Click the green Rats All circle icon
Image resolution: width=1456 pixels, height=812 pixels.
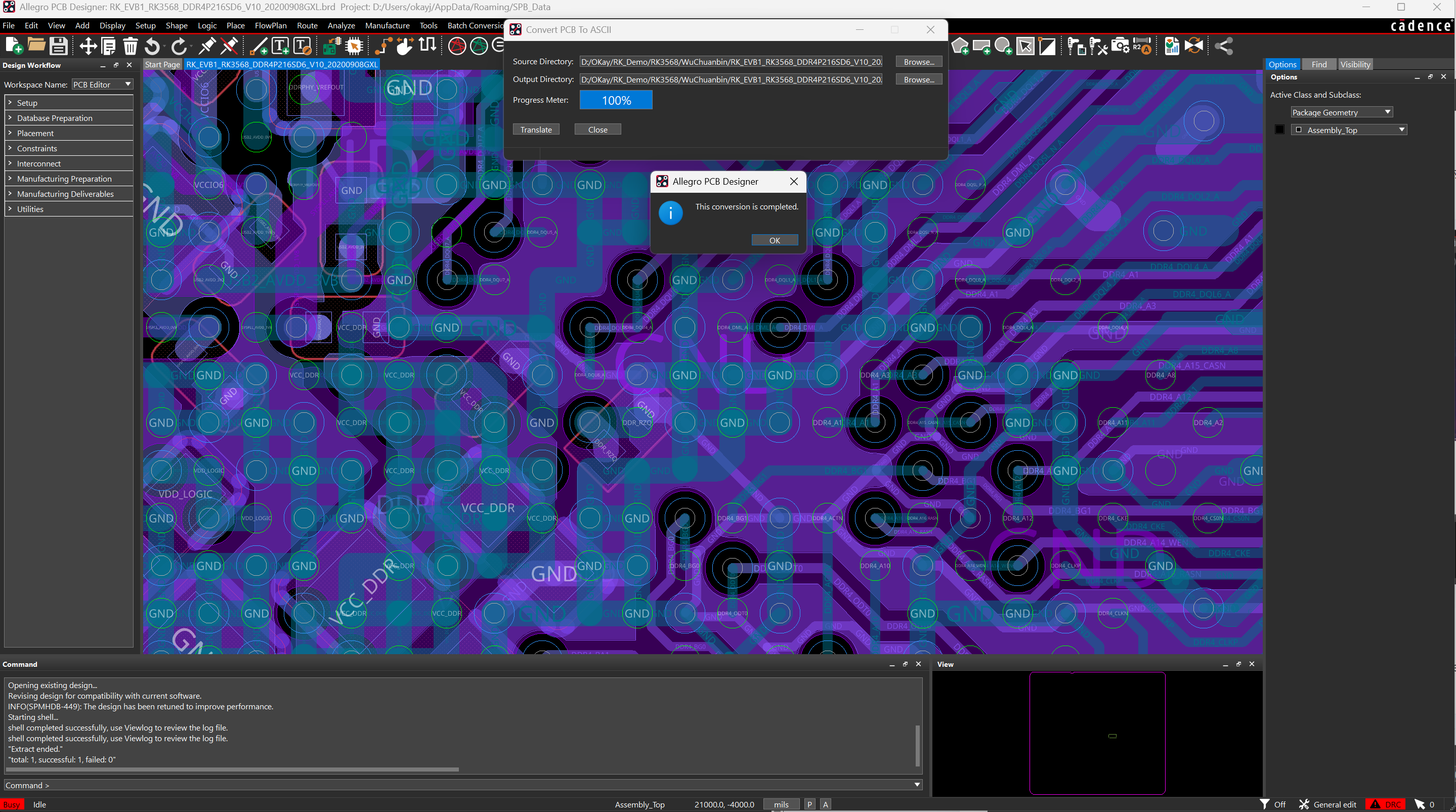[x=479, y=46]
